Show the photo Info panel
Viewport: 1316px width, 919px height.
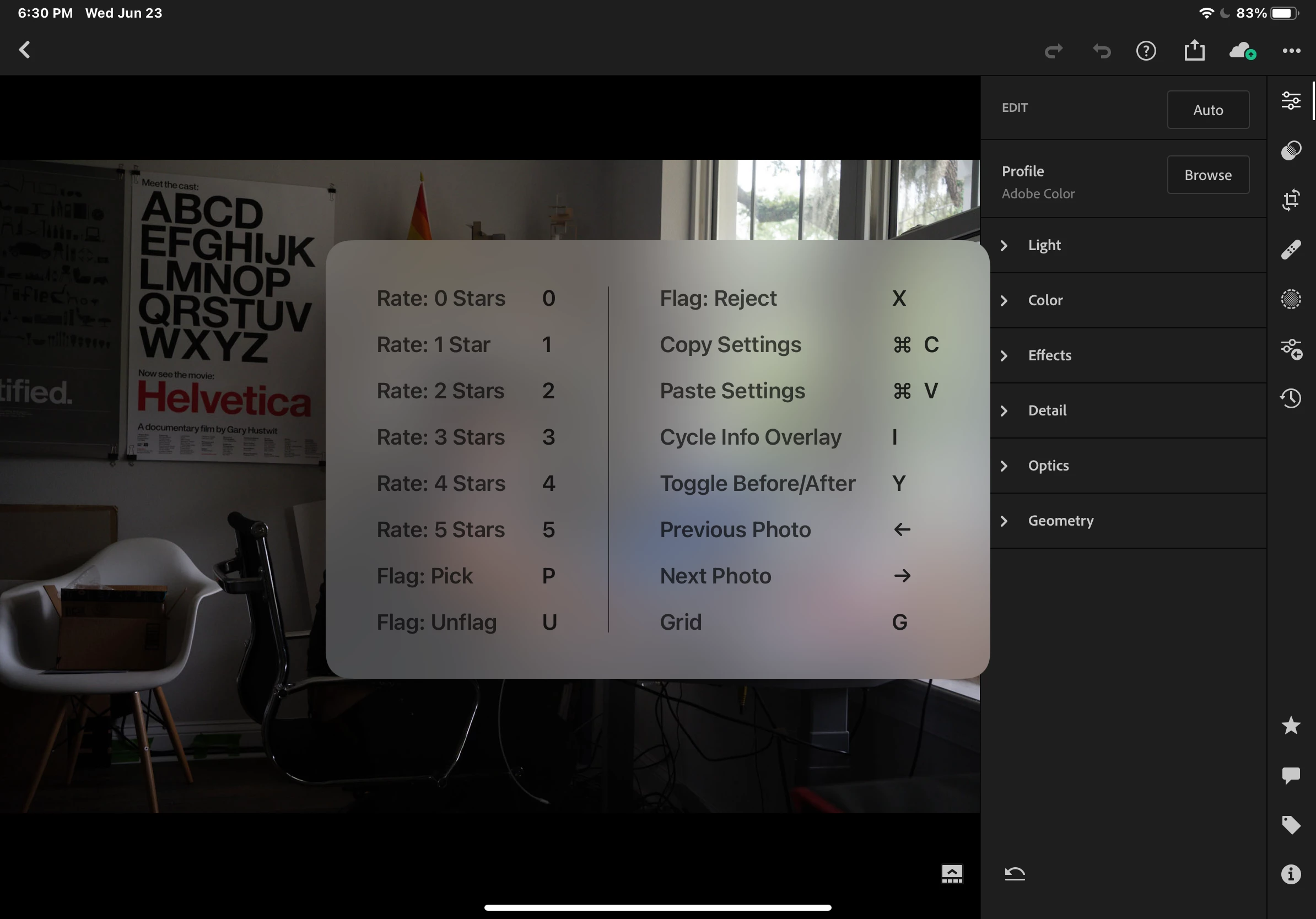[1291, 874]
